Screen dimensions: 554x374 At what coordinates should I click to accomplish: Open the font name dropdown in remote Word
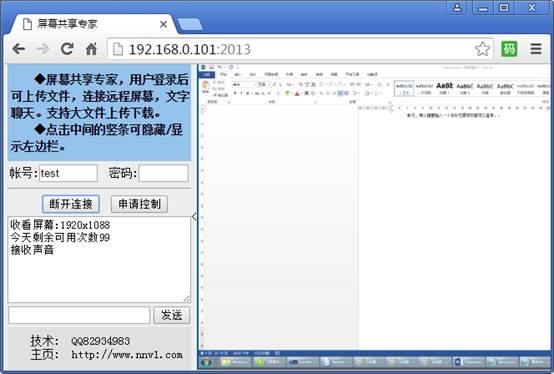pyautogui.click(x=244, y=84)
